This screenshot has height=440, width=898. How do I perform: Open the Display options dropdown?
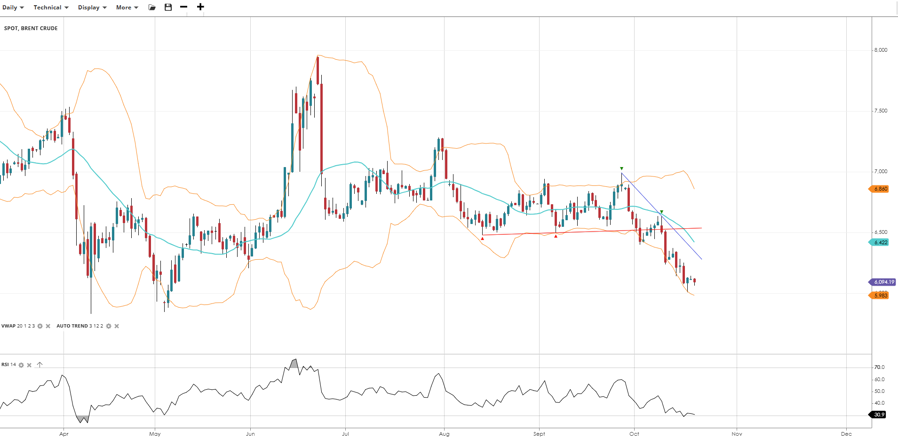point(92,7)
